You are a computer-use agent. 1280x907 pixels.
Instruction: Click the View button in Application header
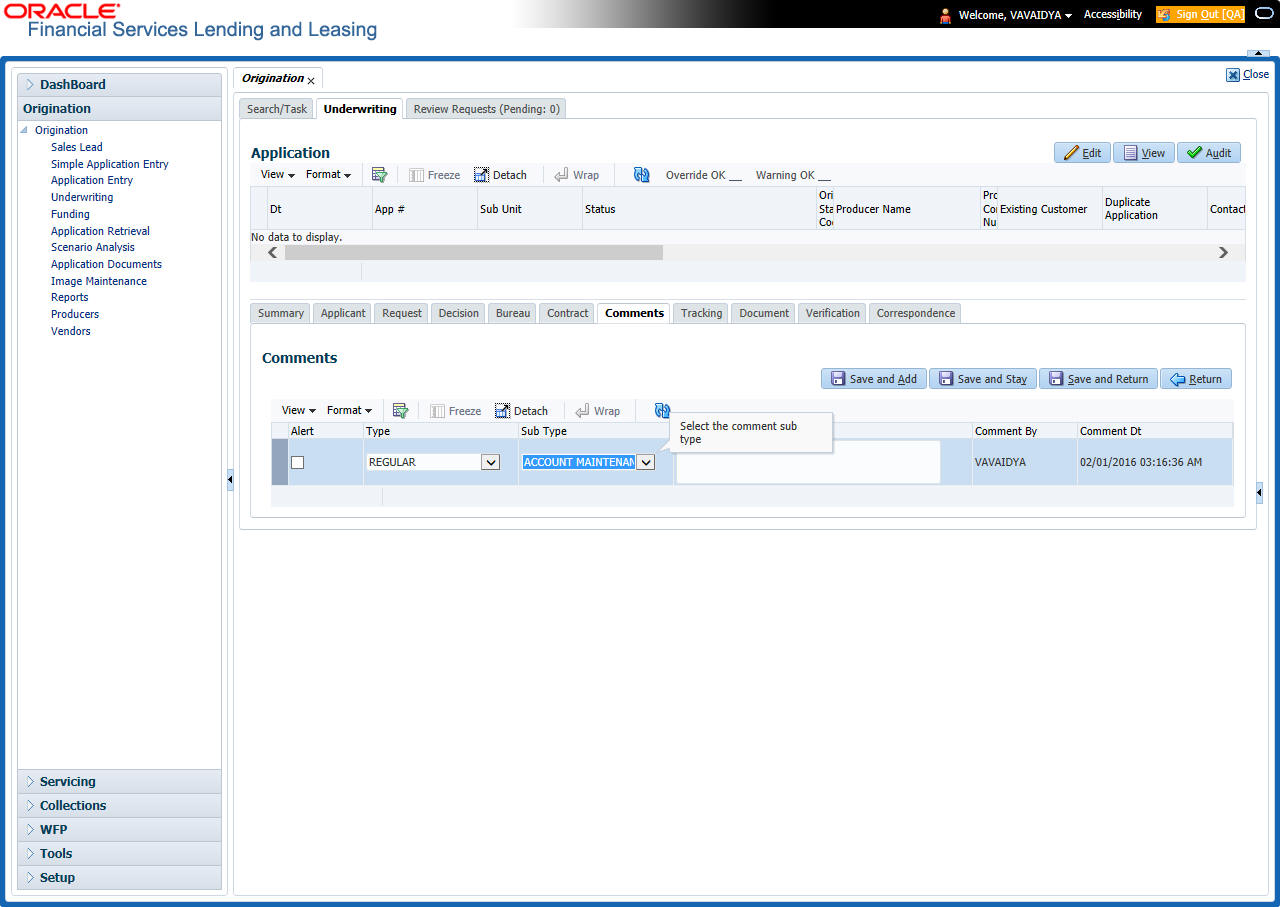[x=1144, y=153]
